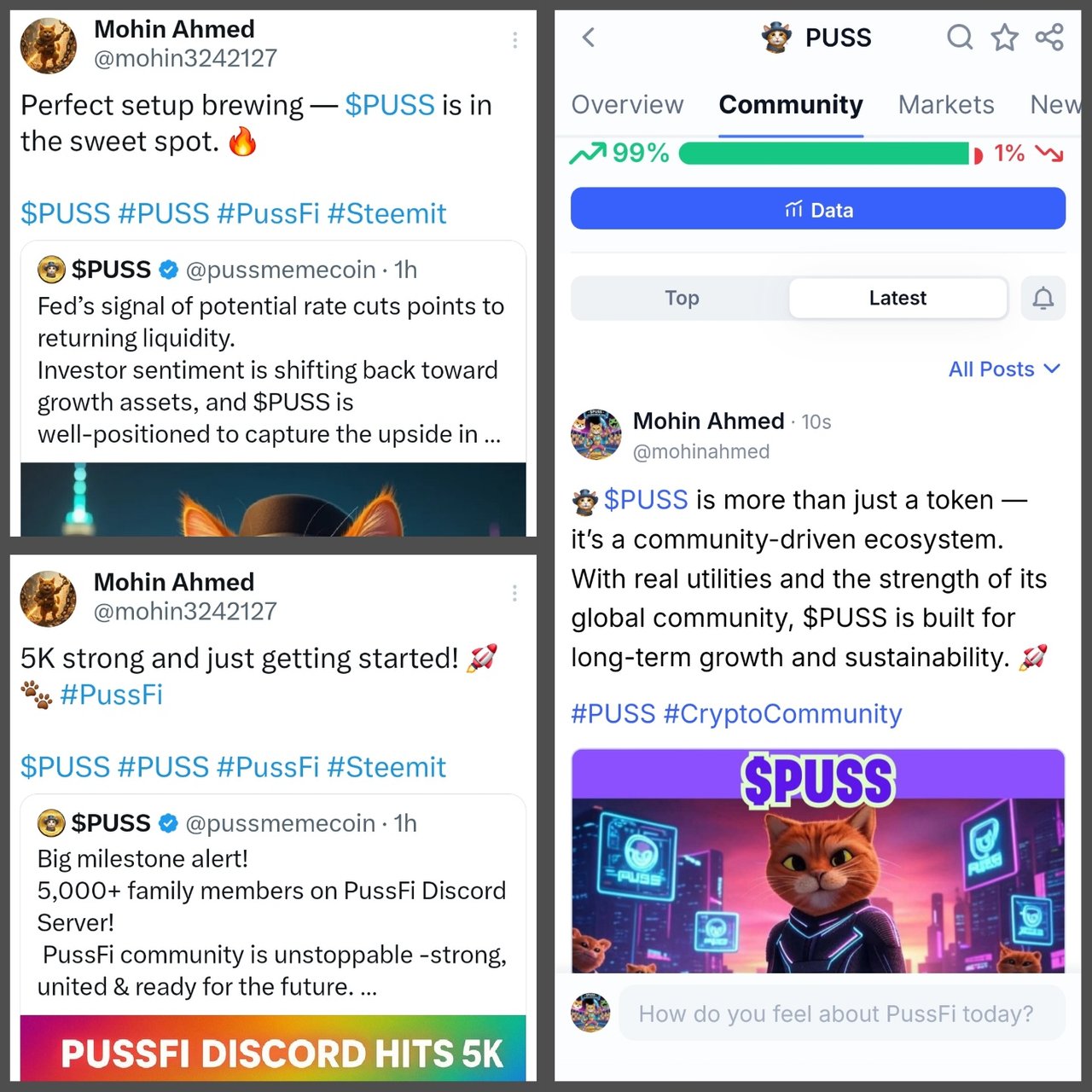This screenshot has width=1092, height=1092.
Task: Open search with the magnifier icon
Action: (x=960, y=37)
